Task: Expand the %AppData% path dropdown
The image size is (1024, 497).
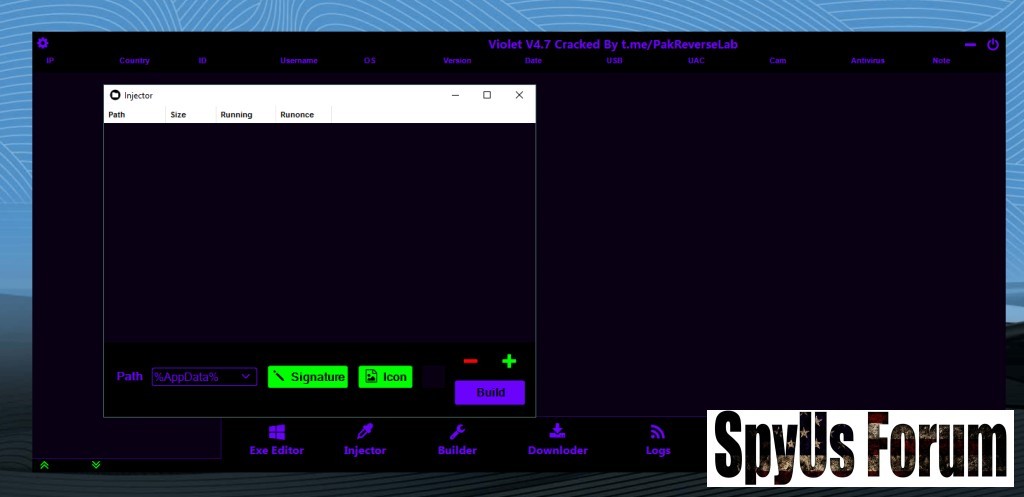Action: click(x=247, y=377)
